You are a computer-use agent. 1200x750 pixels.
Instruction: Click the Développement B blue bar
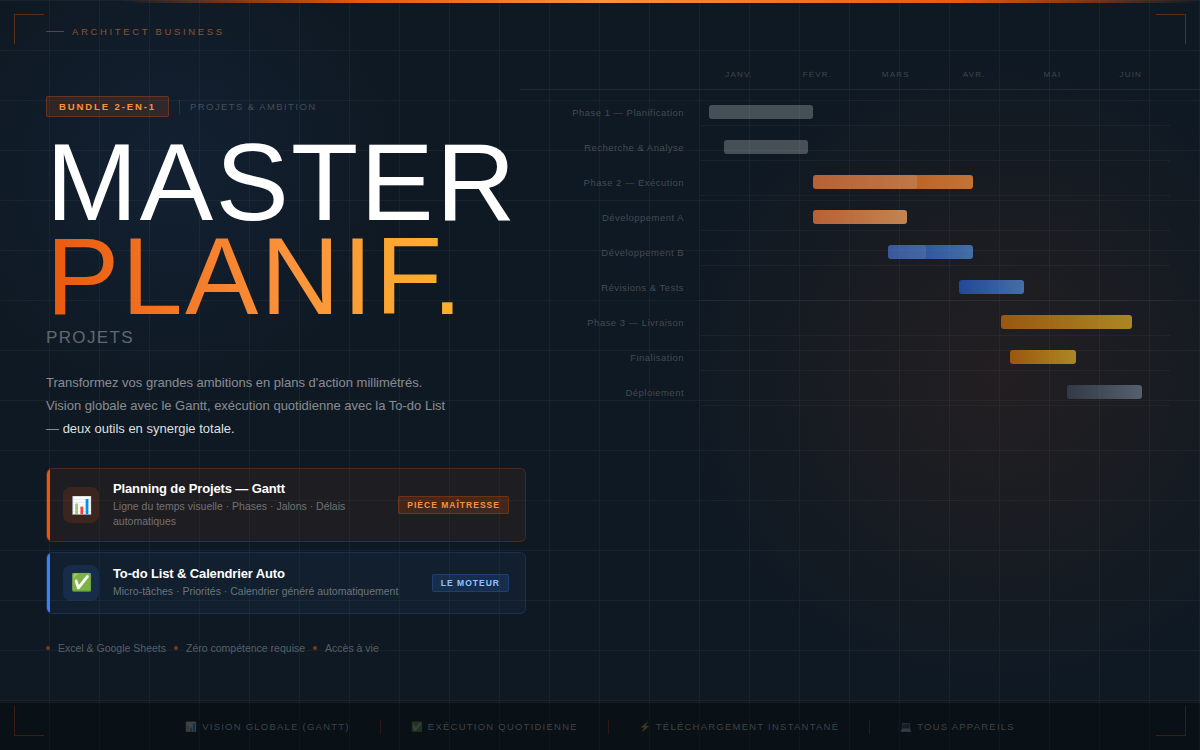point(930,252)
